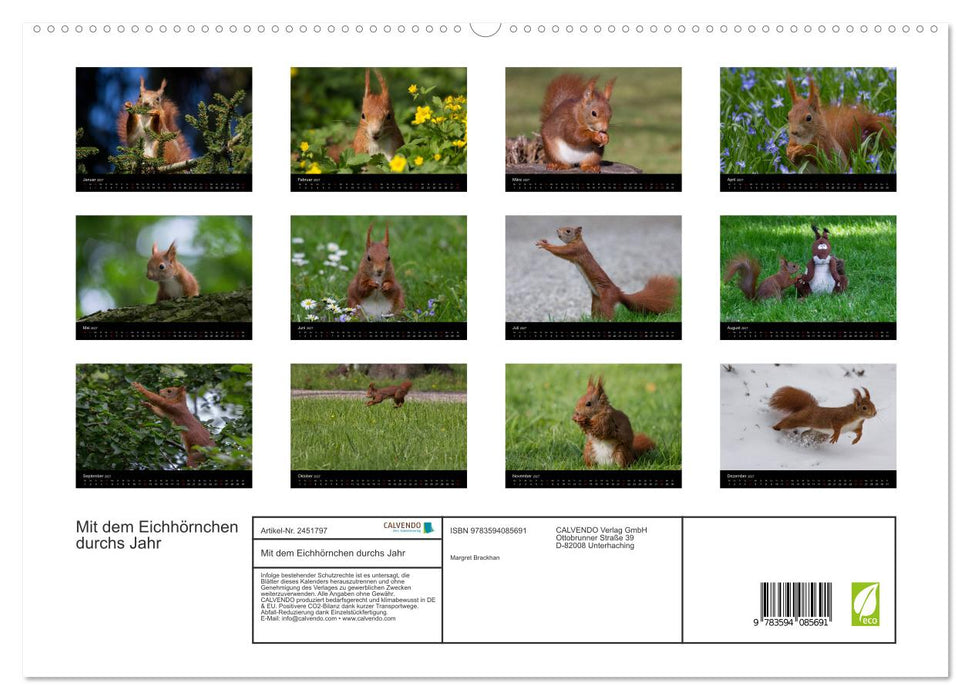Open the May squirrel on mossy branch thumbnail
Image resolution: width=971 pixels, height=700 pixels.
pyautogui.click(x=164, y=278)
